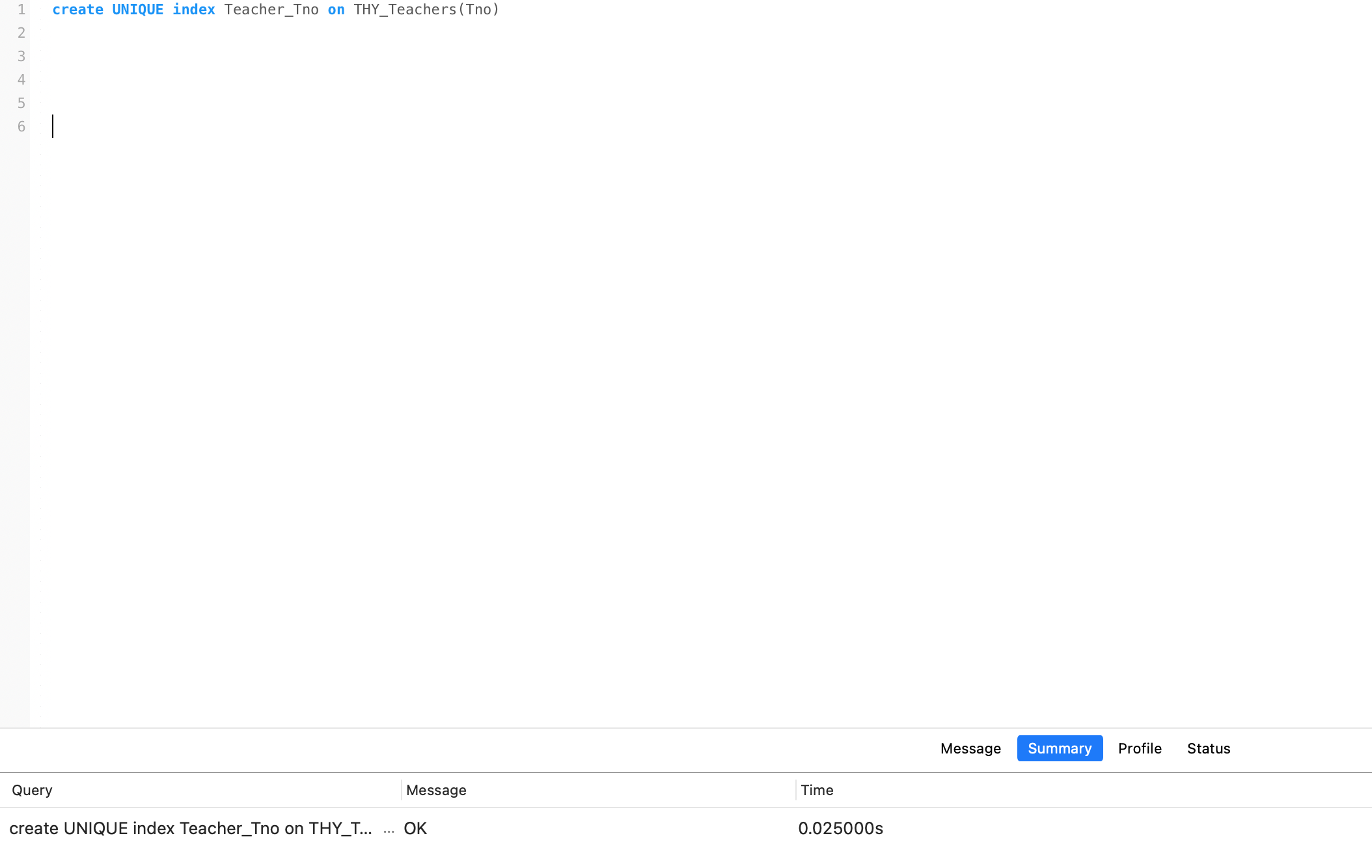
Task: Click the 0.025000s time cell
Action: (840, 828)
